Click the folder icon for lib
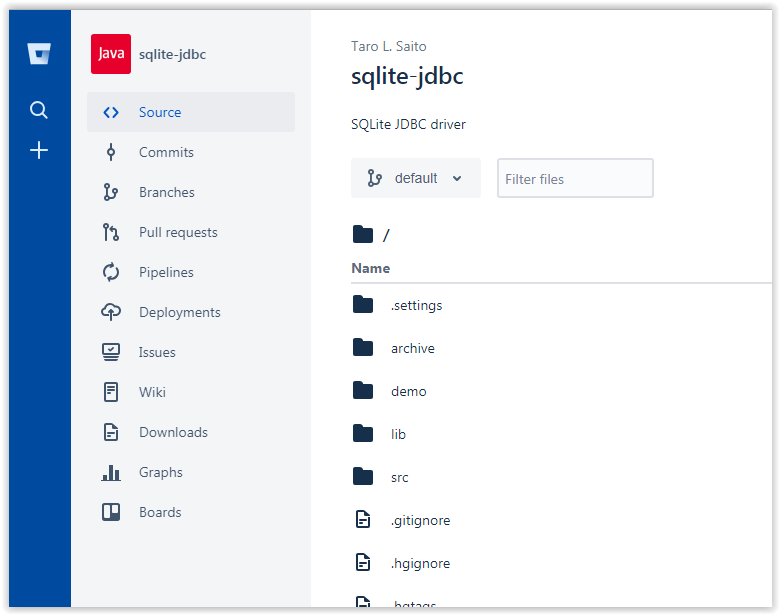 point(363,433)
